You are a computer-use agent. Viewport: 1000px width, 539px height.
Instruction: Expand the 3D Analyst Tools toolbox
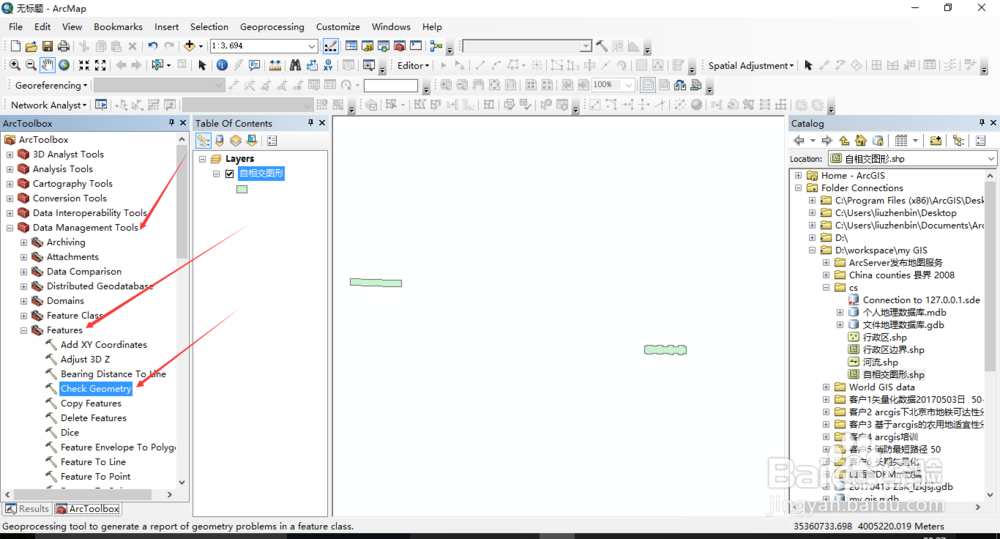pos(10,154)
